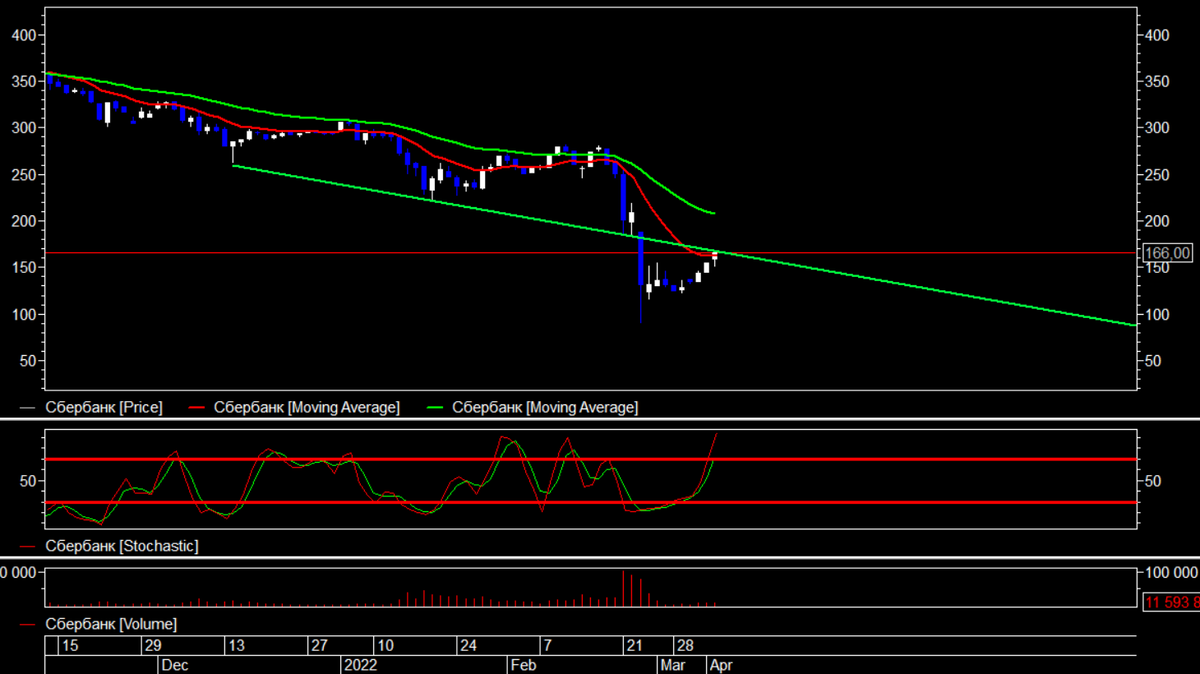
Task: Click date 21 on the time axis
Action: tap(634, 645)
